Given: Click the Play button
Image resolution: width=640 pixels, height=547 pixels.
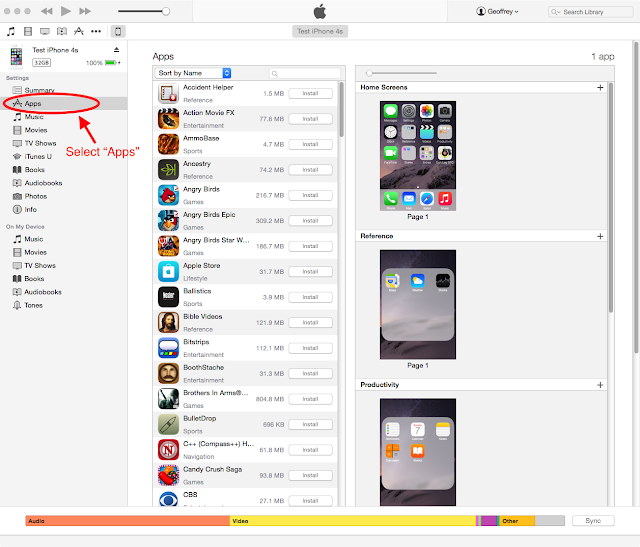Looking at the screenshot, I should (65, 11).
